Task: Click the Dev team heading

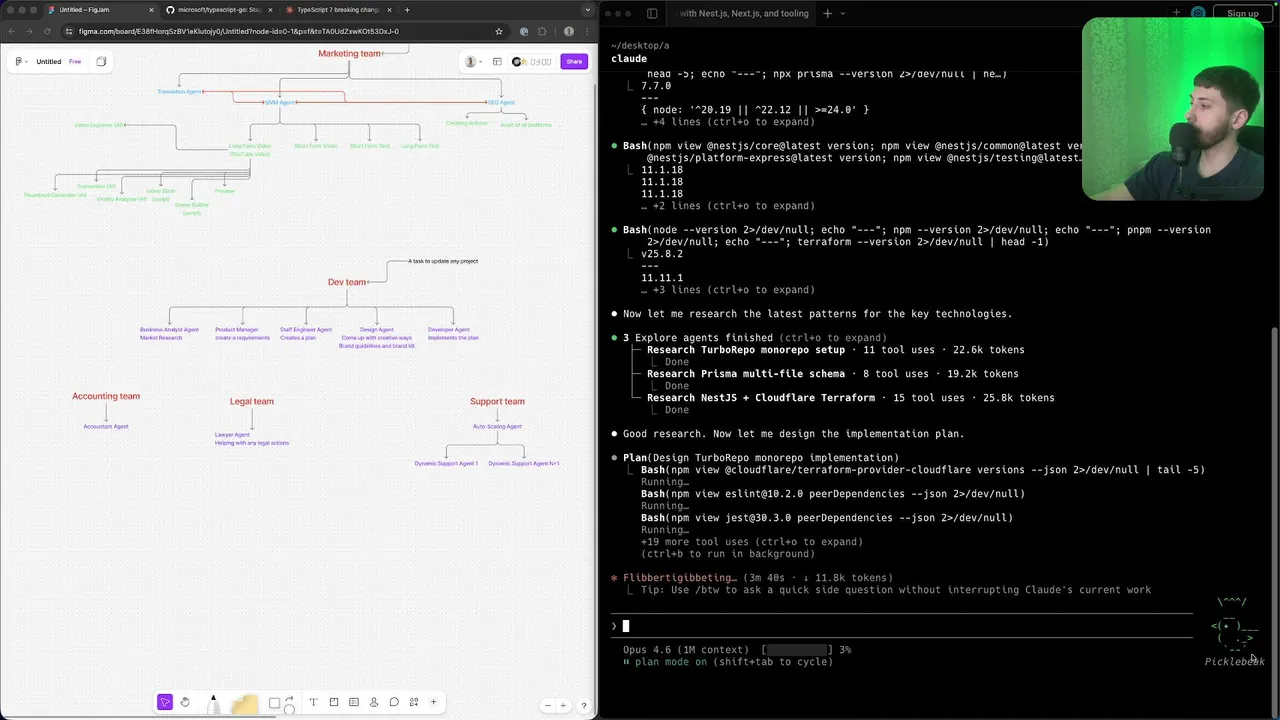Action: click(347, 282)
